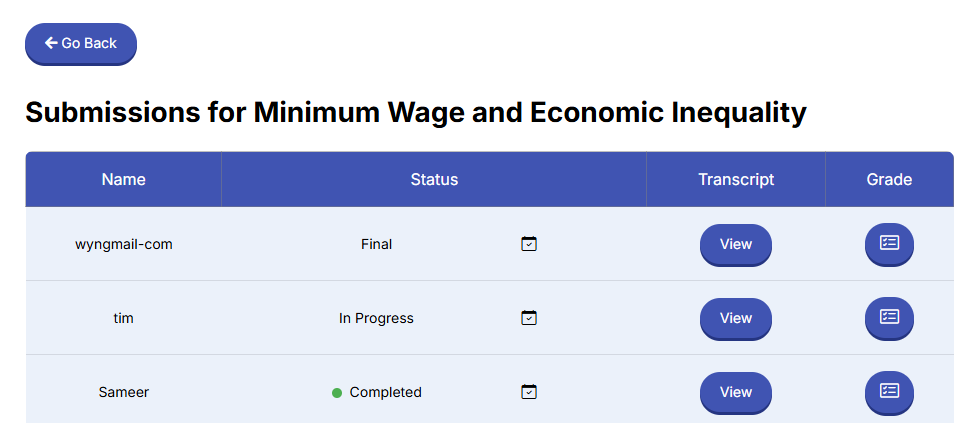
Task: Open grade checklist for Sameer
Action: tap(889, 392)
